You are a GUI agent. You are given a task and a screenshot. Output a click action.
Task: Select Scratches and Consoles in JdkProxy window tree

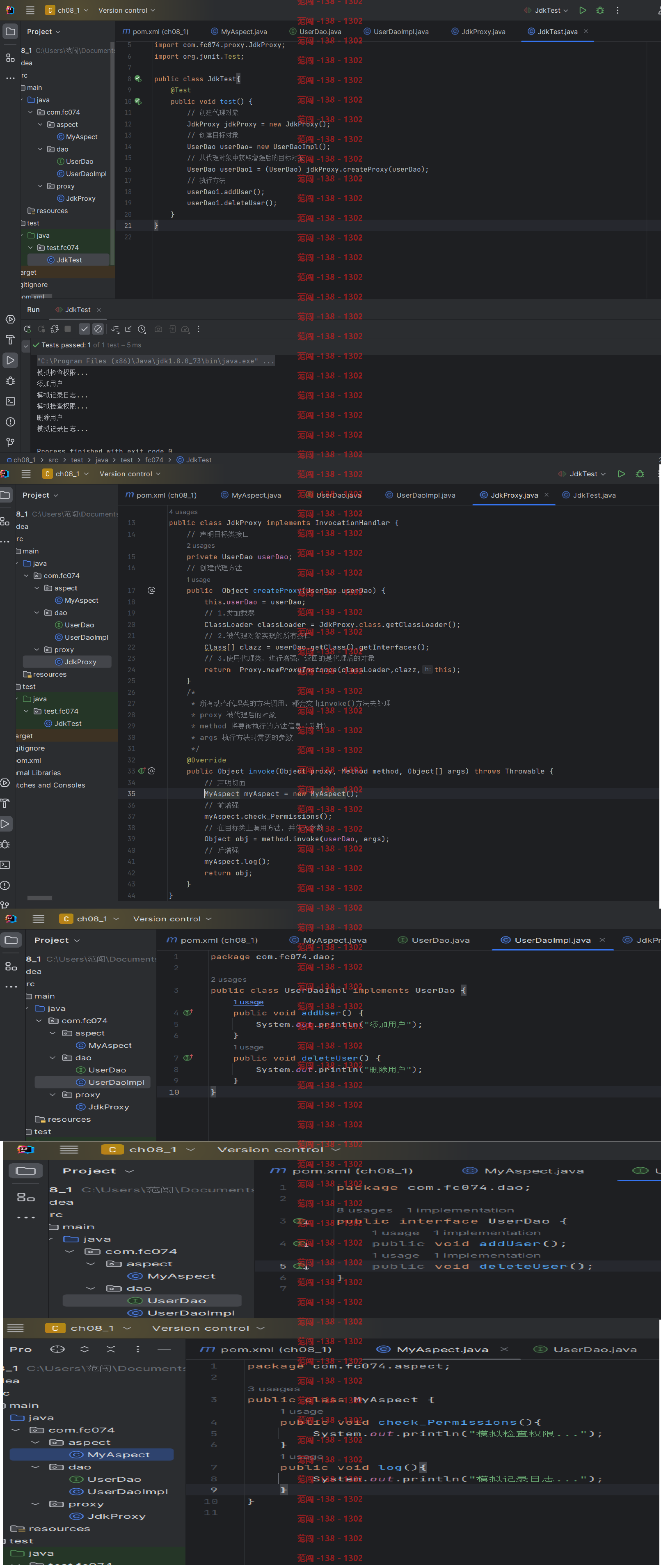[x=50, y=785]
